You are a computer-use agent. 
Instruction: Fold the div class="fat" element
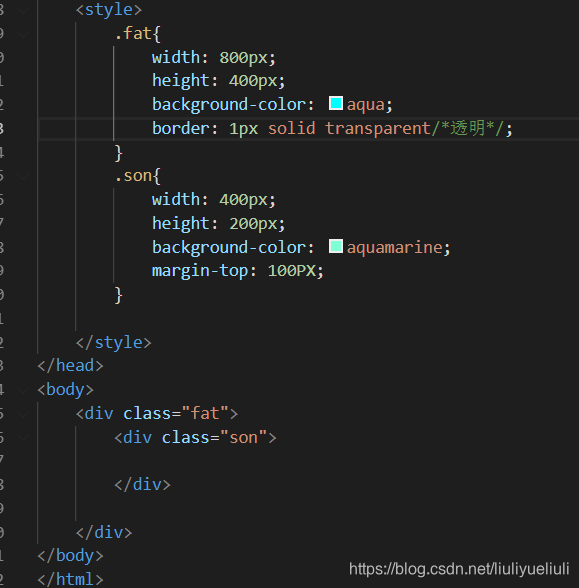[23, 414]
